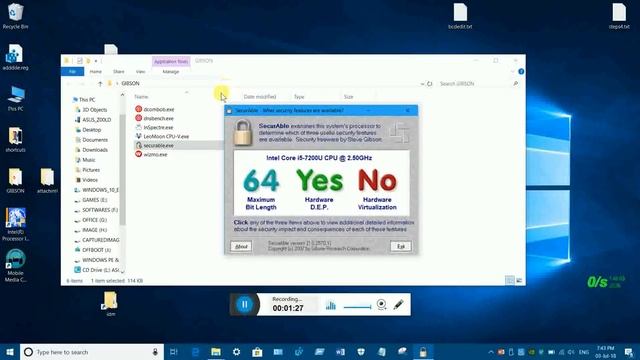Select Downloads in navigation pane
640x360 pixels.
92,150
